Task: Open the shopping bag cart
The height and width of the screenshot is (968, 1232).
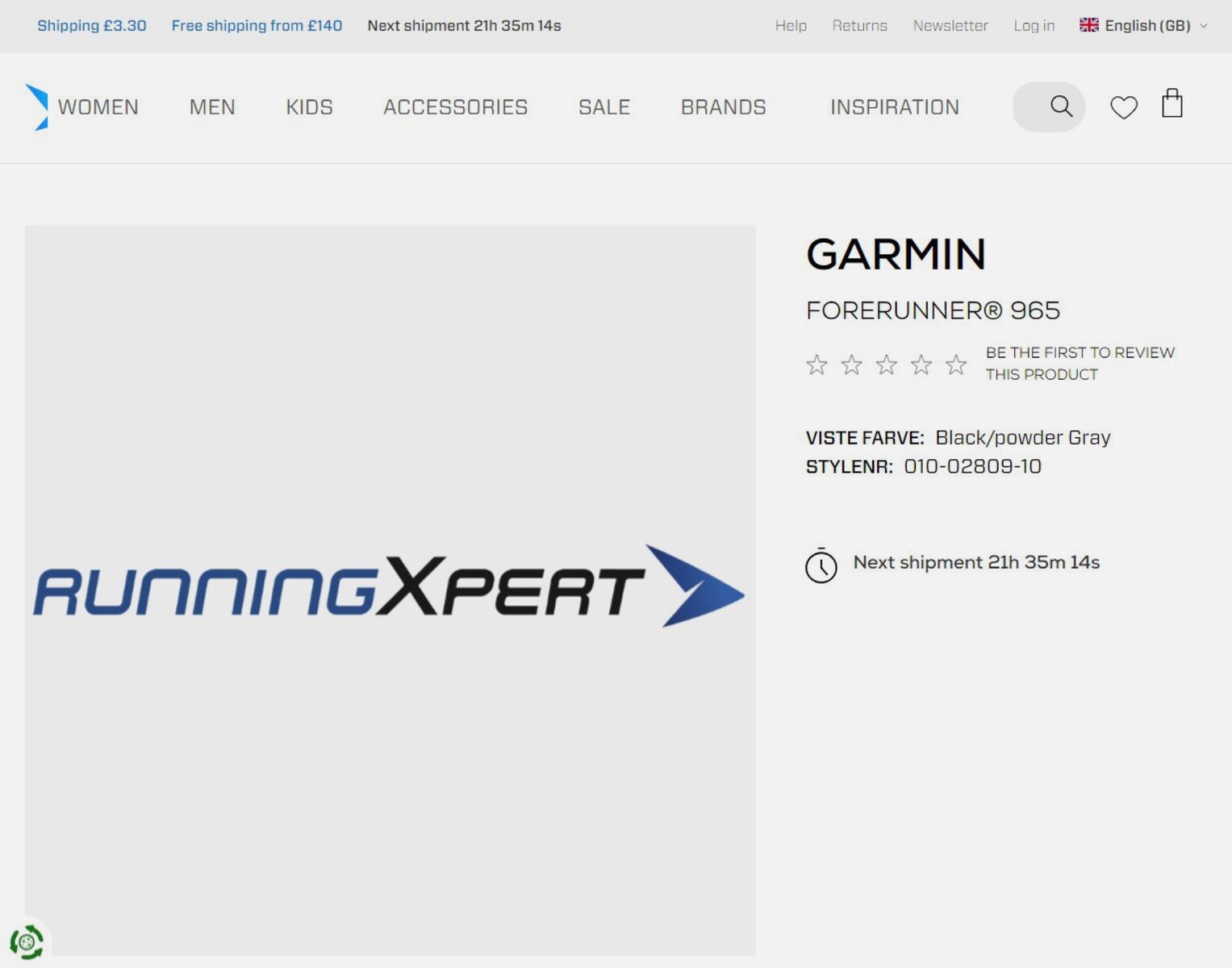Action: tap(1171, 104)
